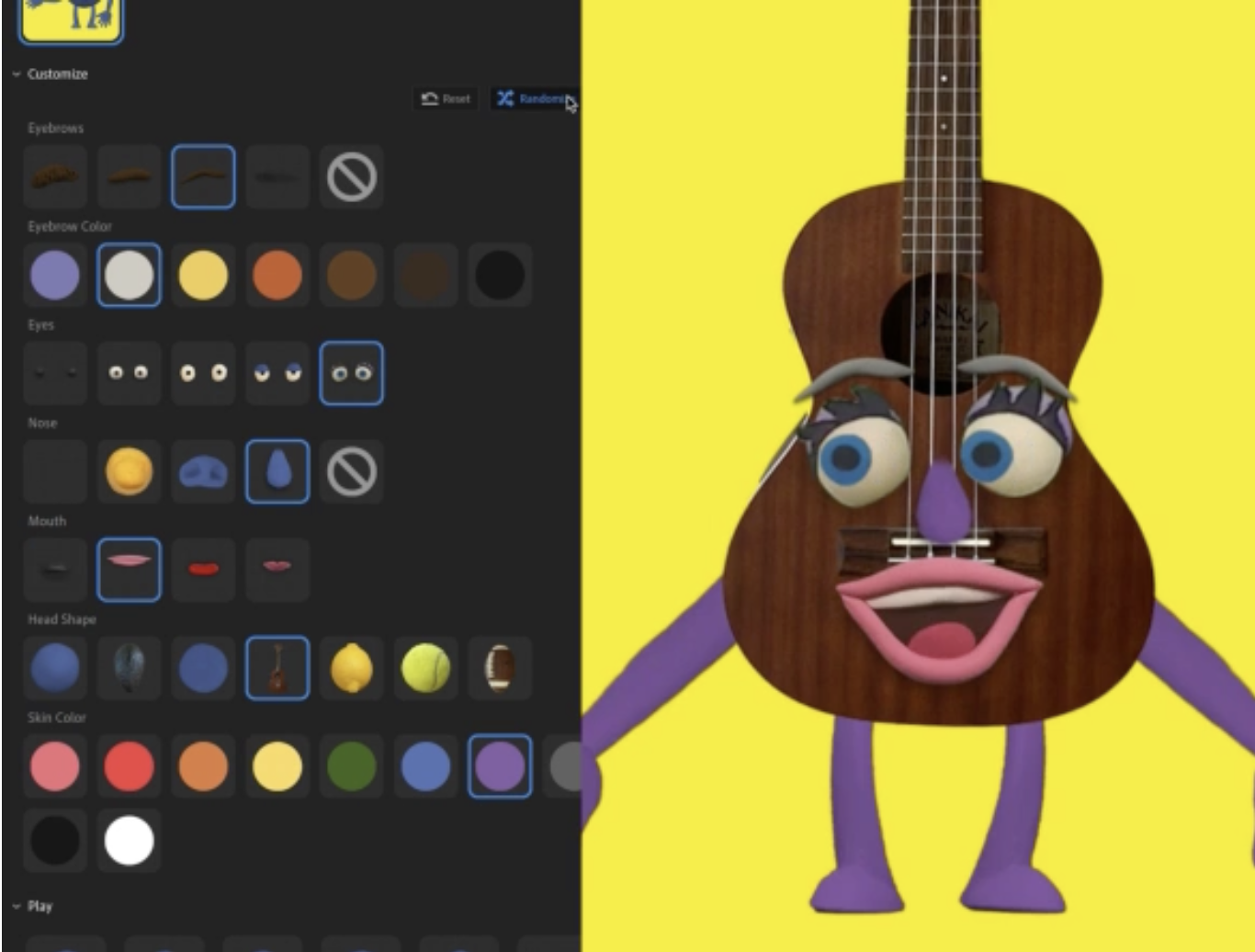Collapse the Customize section
Image resolution: width=1255 pixels, height=952 pixels.
tap(17, 74)
